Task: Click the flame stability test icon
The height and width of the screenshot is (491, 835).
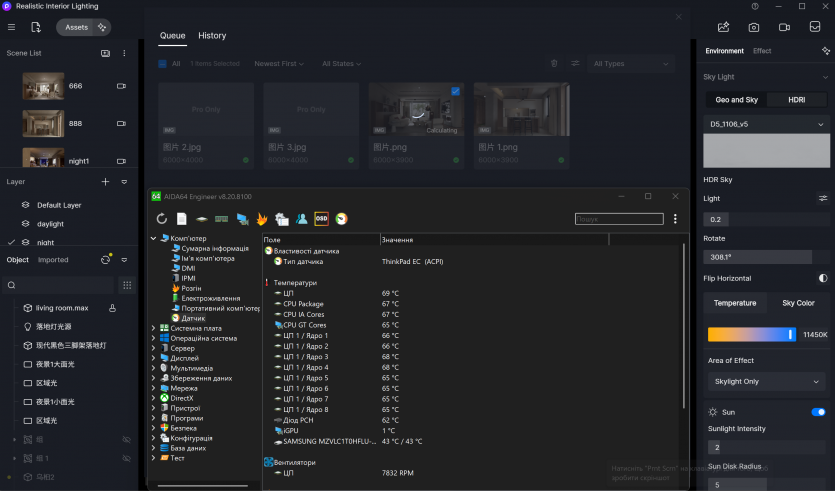Action: coord(262,218)
